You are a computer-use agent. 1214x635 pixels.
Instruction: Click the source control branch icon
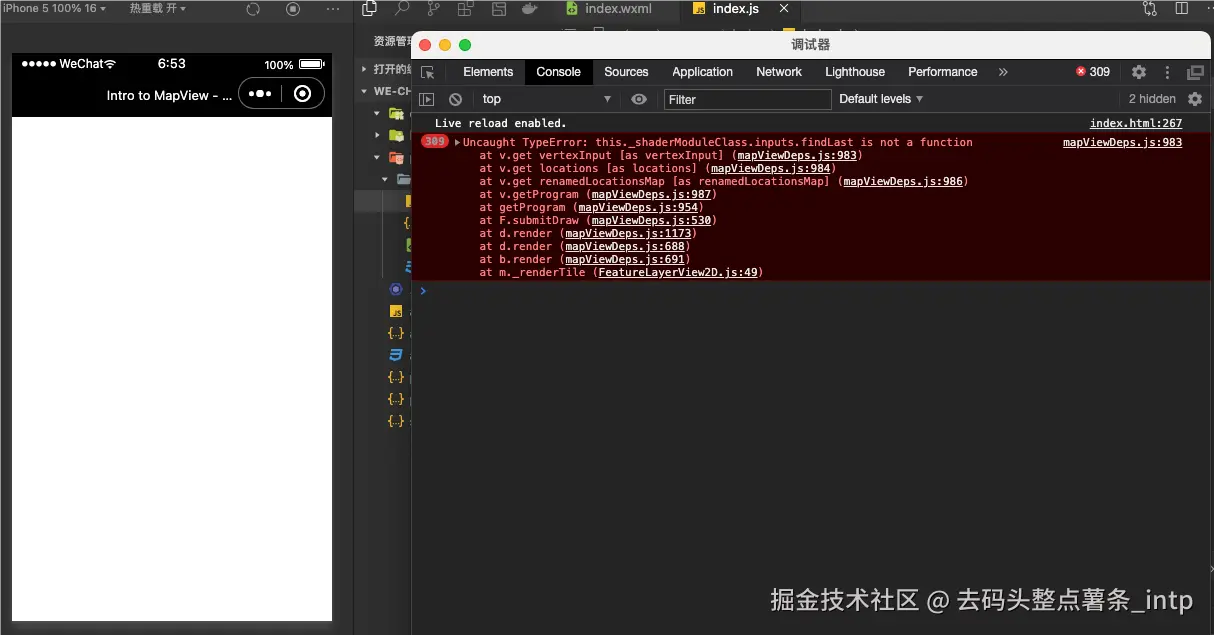432,9
